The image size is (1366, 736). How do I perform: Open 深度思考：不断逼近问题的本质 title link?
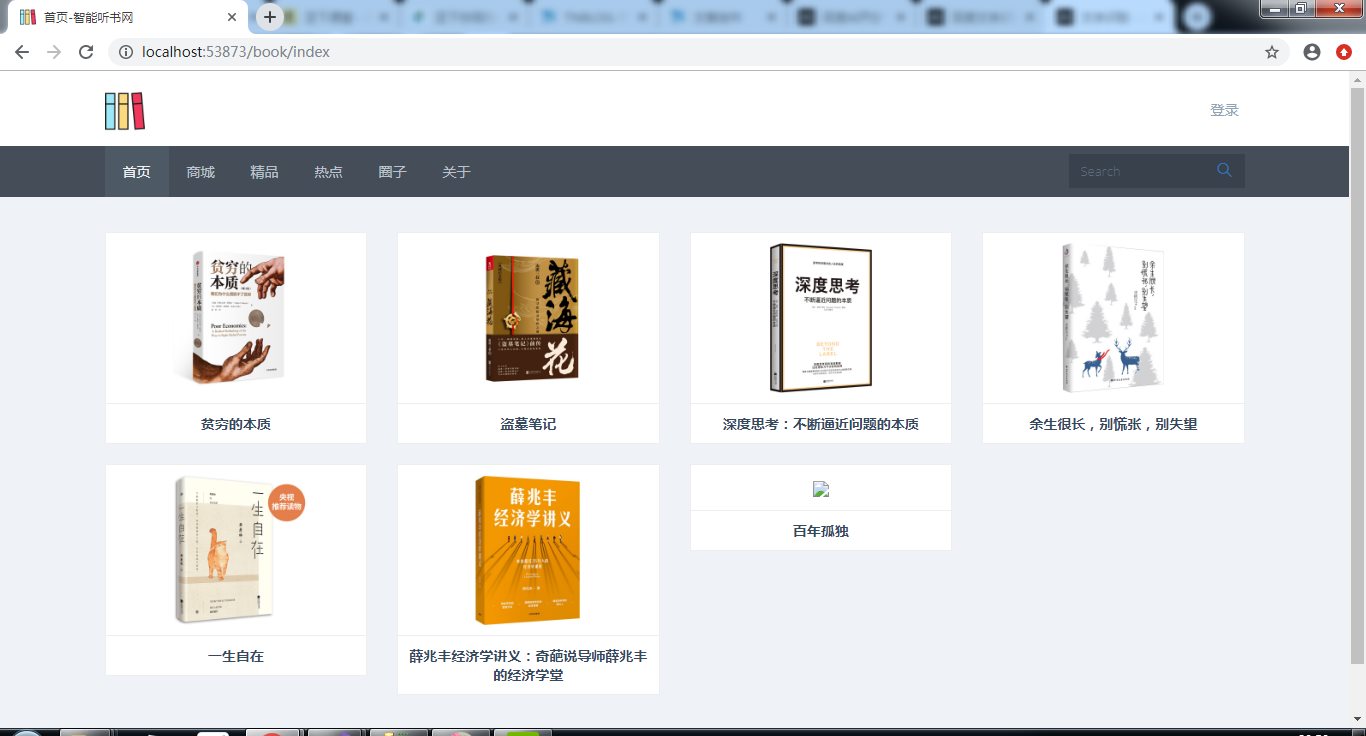[x=821, y=424]
